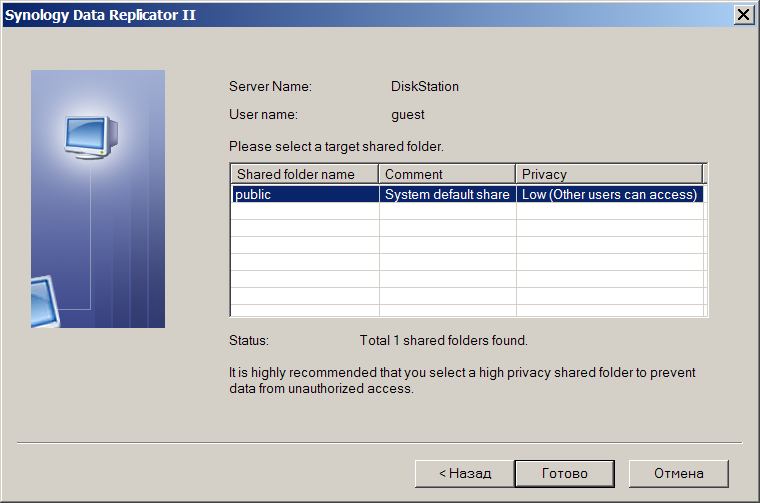The image size is (760, 503).
Task: Click the Готово finish button
Action: pos(565,473)
